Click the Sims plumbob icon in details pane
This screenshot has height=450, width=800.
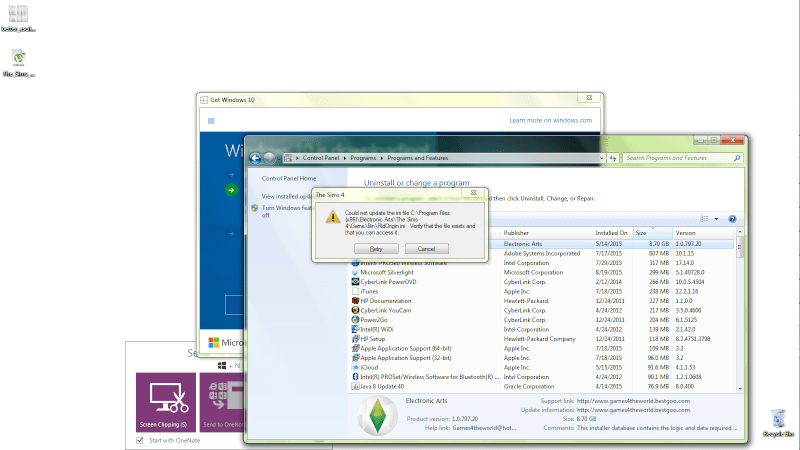click(377, 416)
